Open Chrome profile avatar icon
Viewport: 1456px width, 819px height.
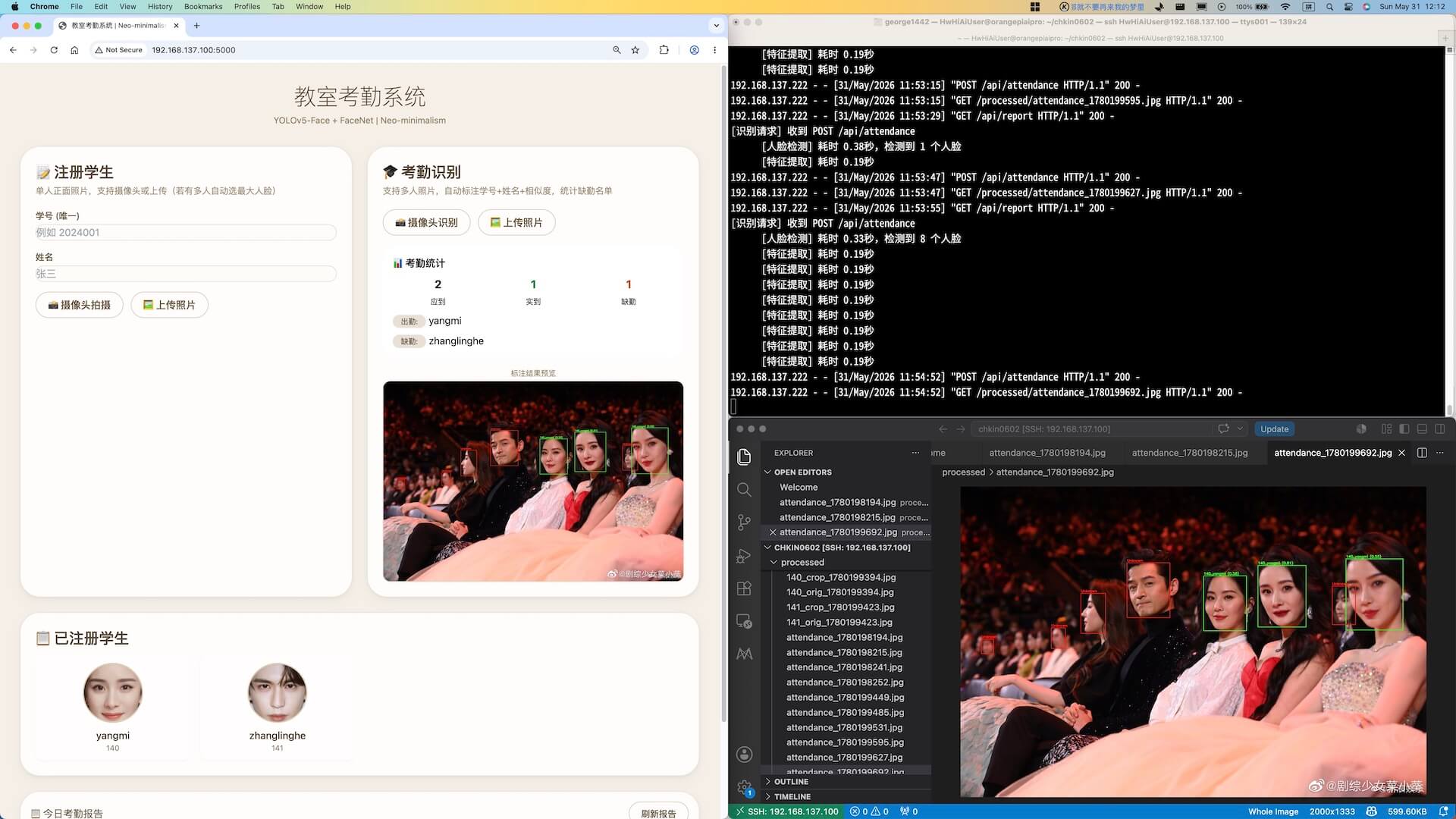(694, 50)
